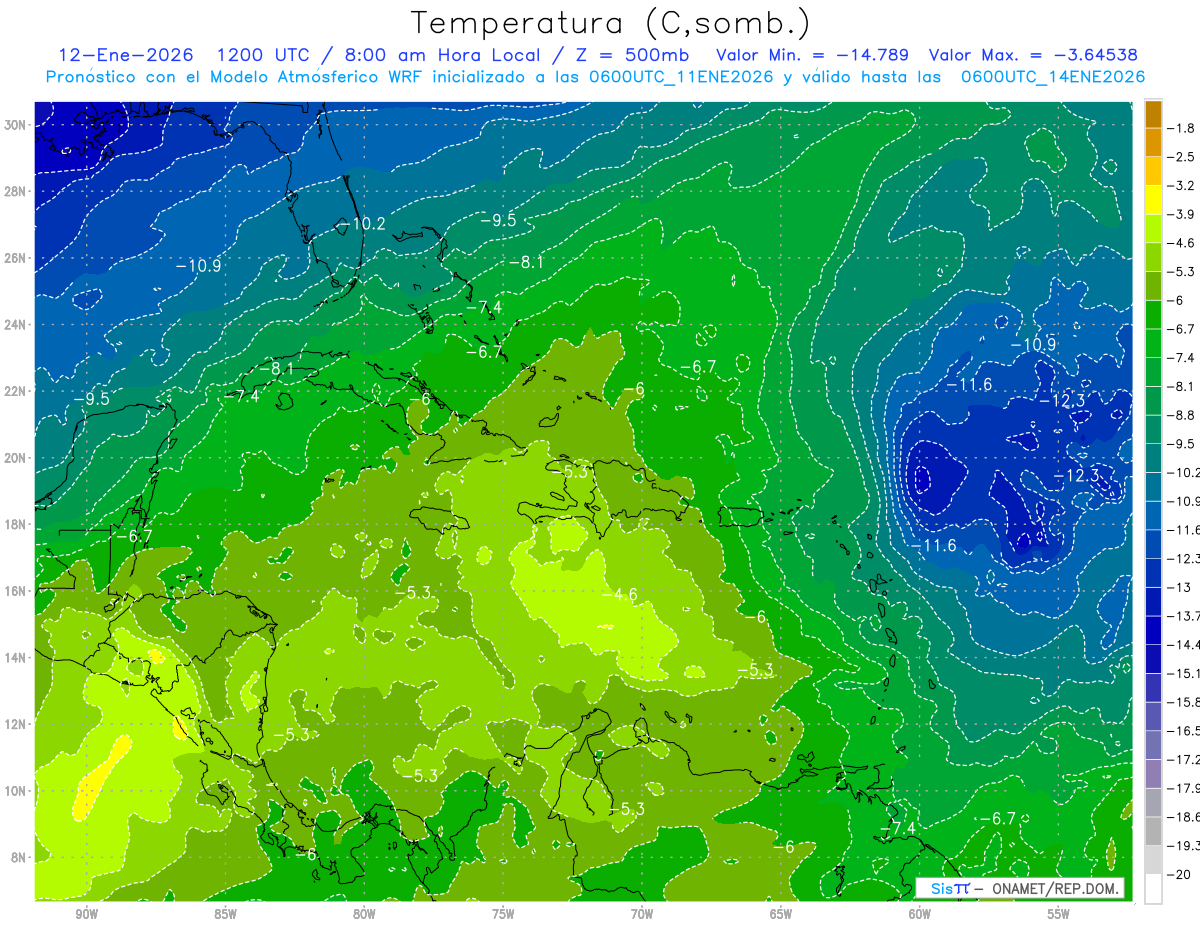Click the "-13" colorbar value
Viewport: 1200px width, 927px height.
[x=1178, y=587]
